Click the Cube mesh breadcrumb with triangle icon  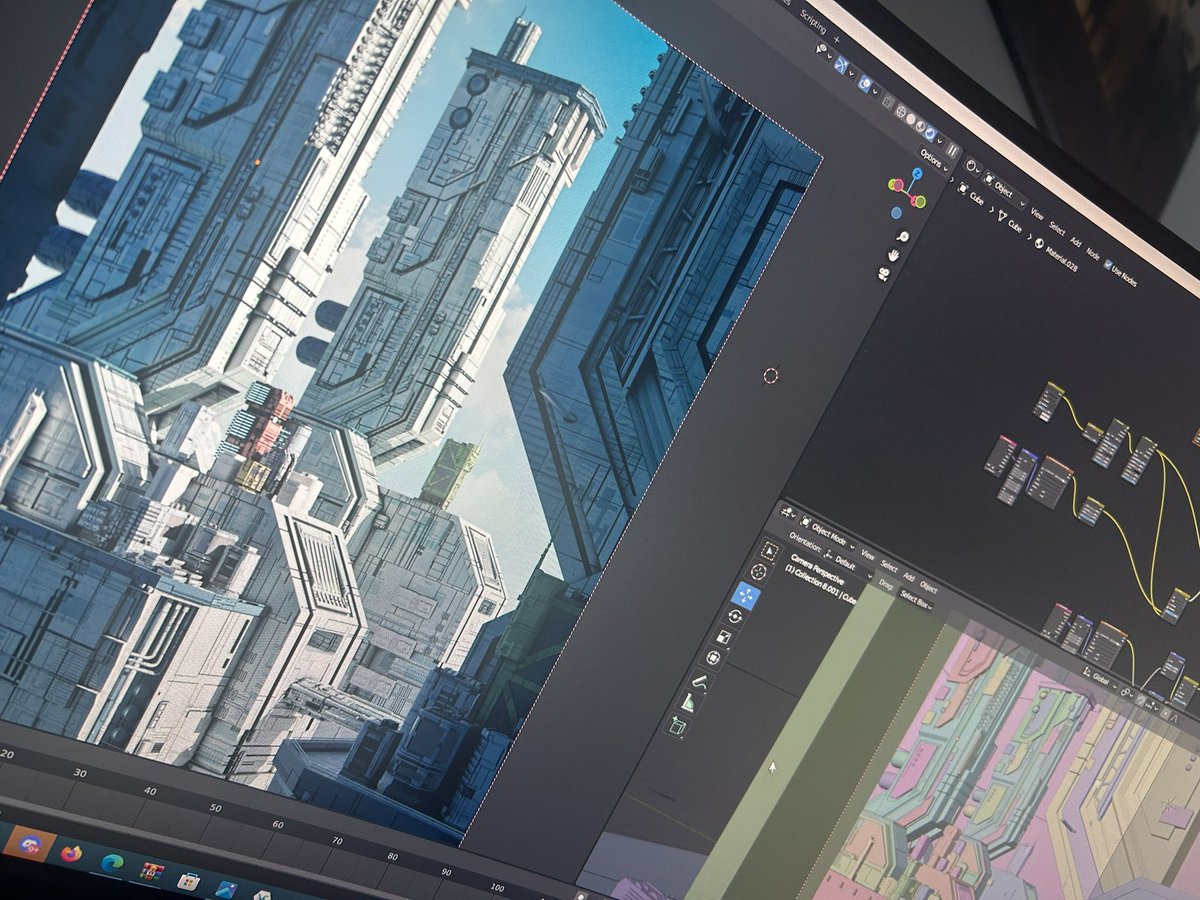pyautogui.click(x=1009, y=221)
